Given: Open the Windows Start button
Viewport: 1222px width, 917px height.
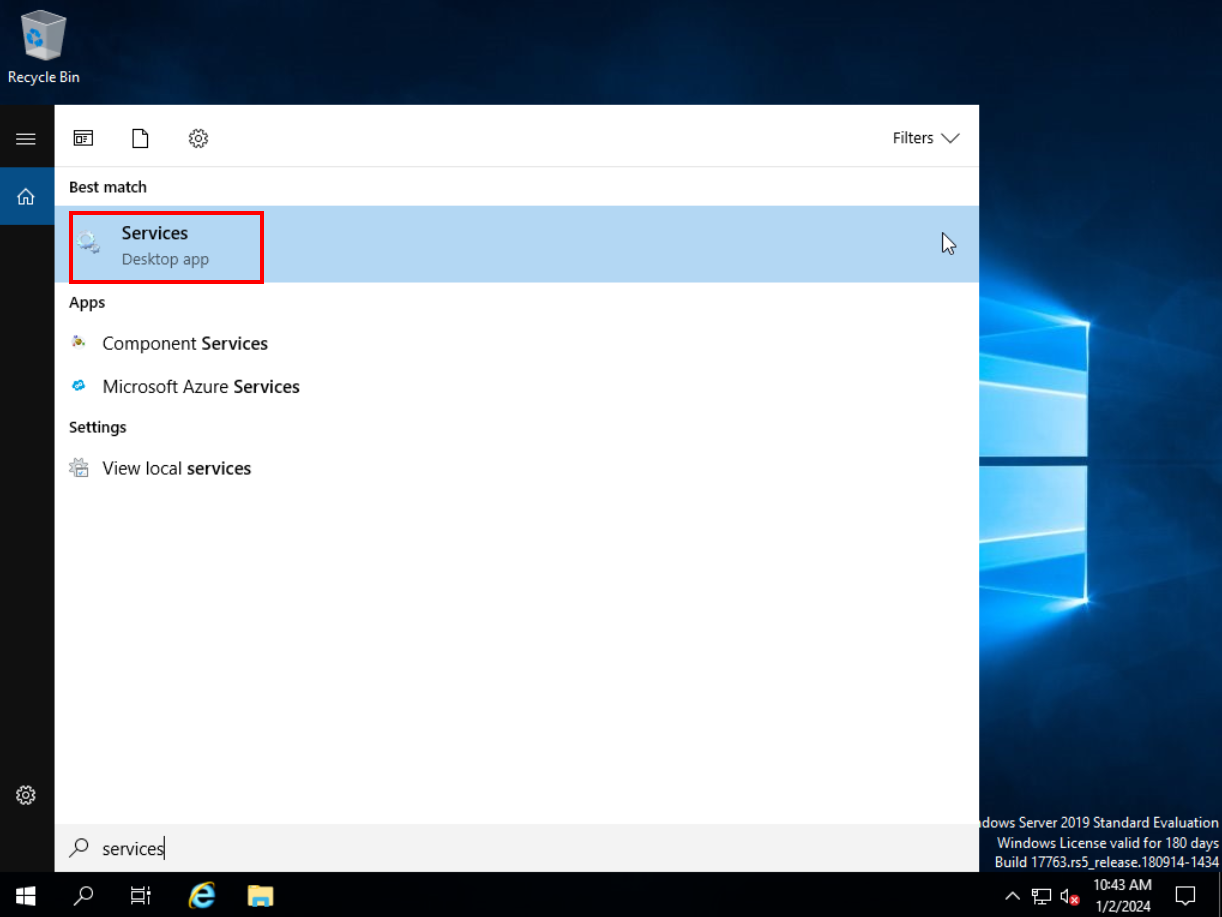Looking at the screenshot, I should point(26,894).
